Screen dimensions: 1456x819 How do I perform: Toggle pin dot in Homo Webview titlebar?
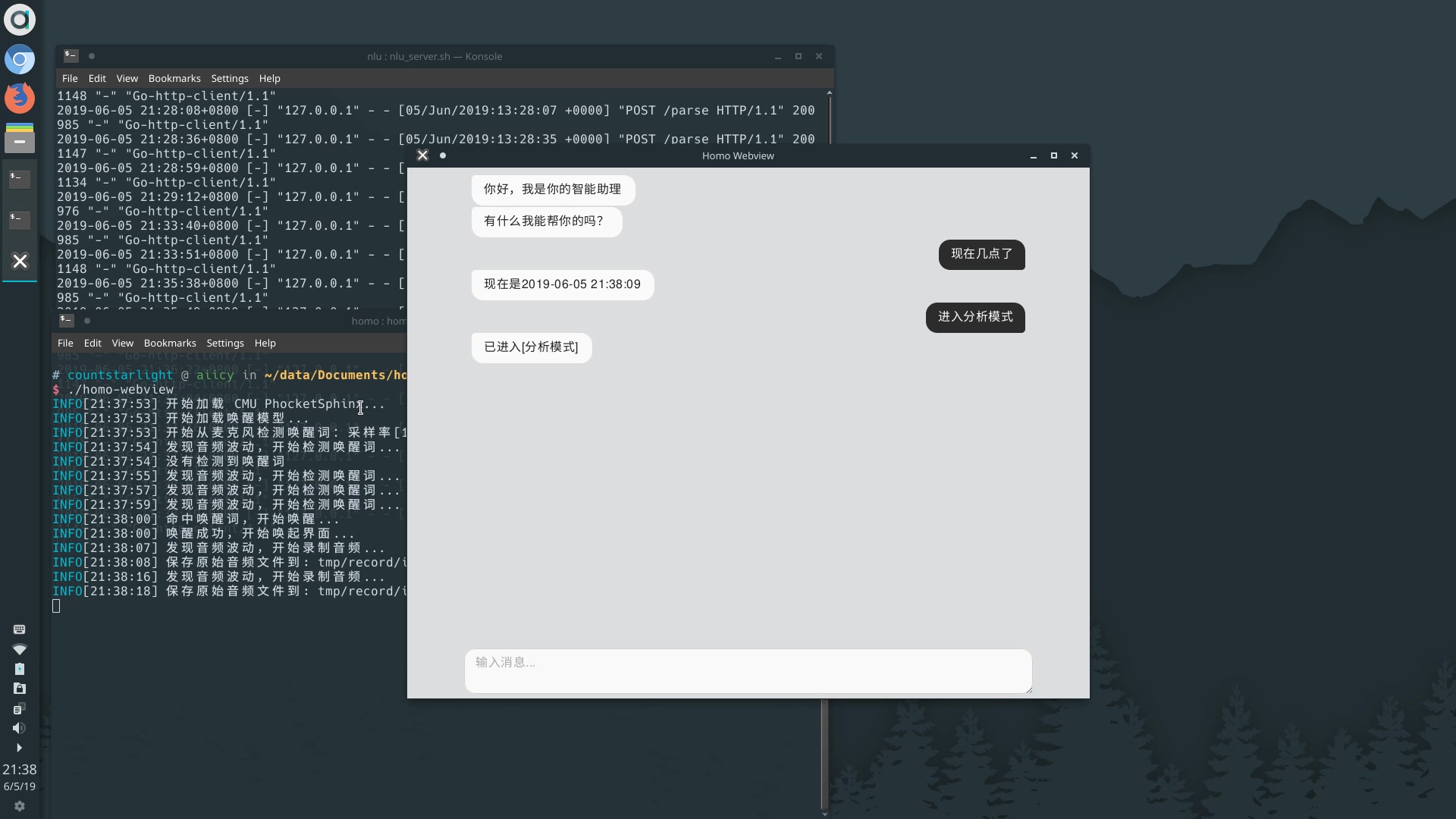pyautogui.click(x=443, y=155)
